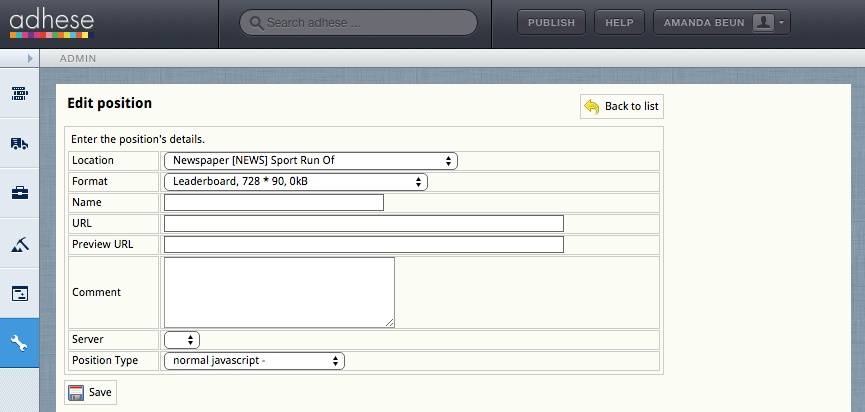
Task: Open the reports chart sidebar icon
Action: tap(19, 243)
